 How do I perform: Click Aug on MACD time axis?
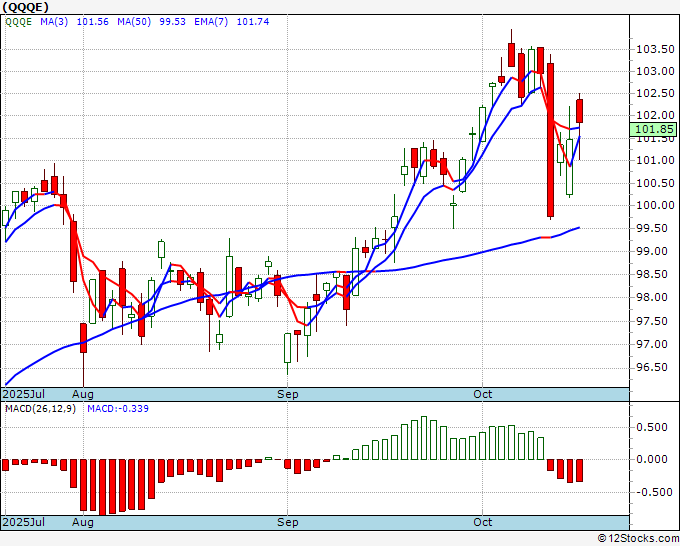83,522
